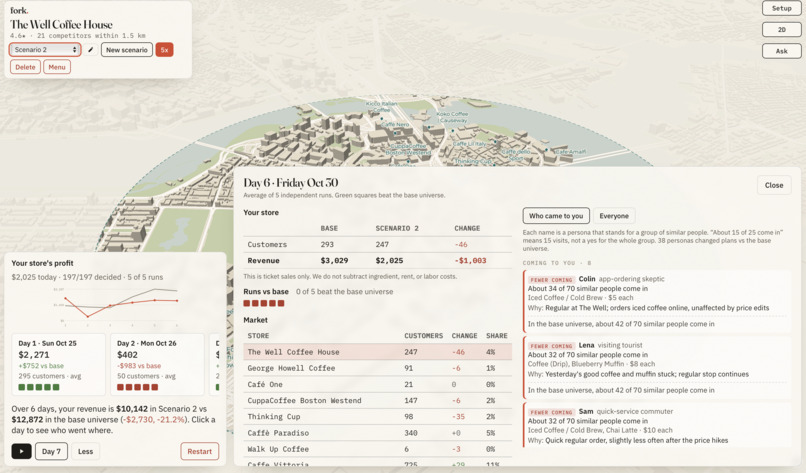Select Café One market row
Image resolution: width=806 pixels, height=473 pixels.
[x=377, y=385]
